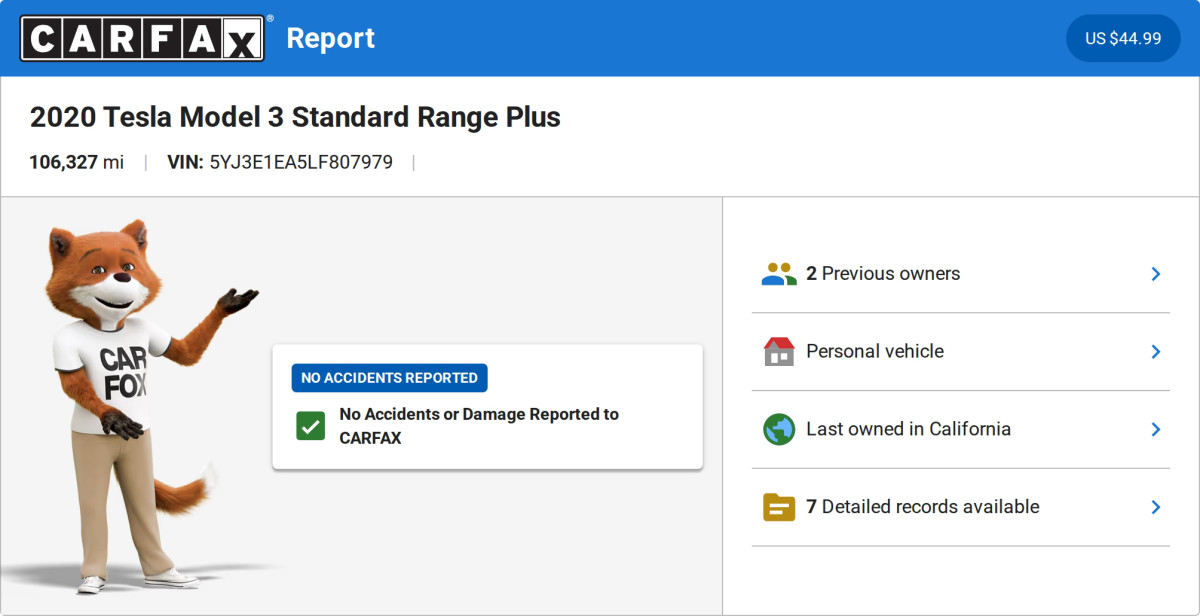Expand the Detailed records available chevron

pos(1155,507)
